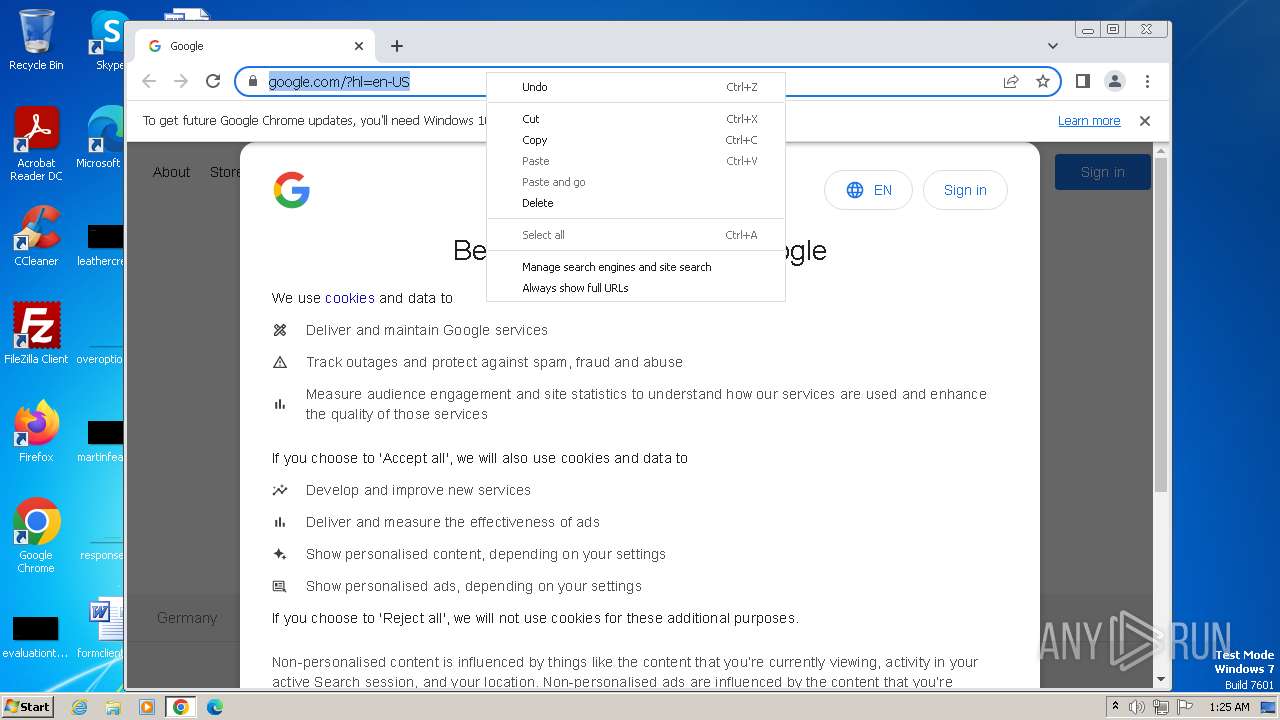The width and height of the screenshot is (1280, 720).
Task: Switch to the Chrome taskbar button
Action: [181, 707]
